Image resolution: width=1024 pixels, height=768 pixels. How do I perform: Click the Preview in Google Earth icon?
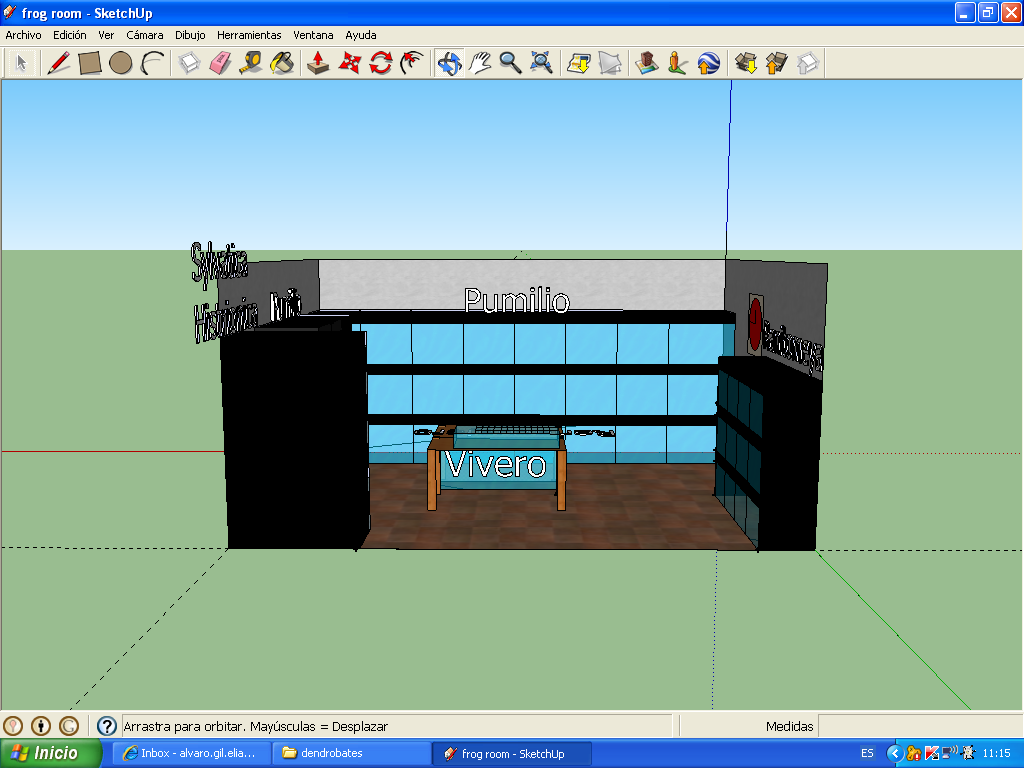708,63
